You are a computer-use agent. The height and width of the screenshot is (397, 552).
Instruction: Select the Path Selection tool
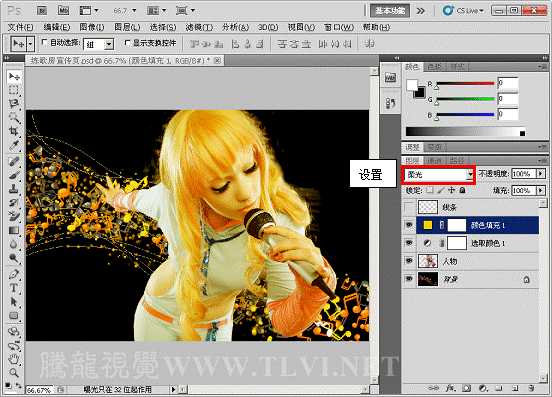click(14, 302)
